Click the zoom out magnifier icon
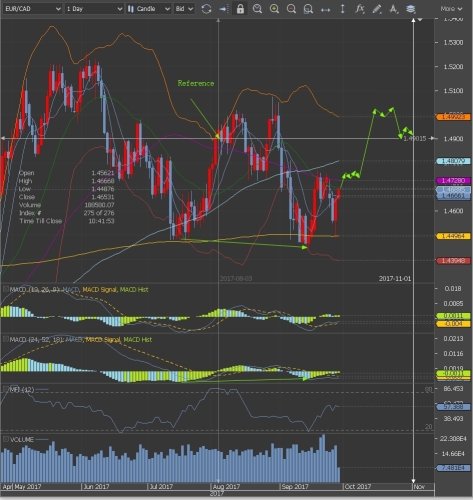 (x=291, y=9)
